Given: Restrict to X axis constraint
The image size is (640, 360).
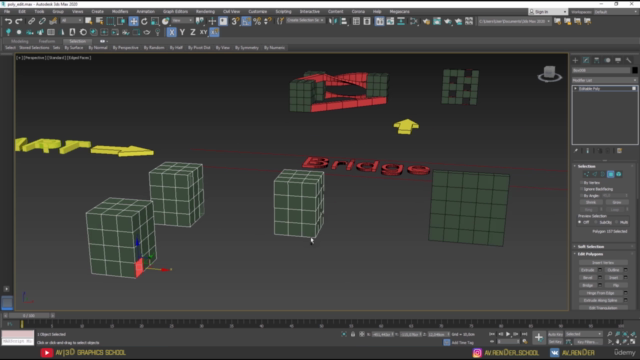Looking at the screenshot, I should pos(172,32).
